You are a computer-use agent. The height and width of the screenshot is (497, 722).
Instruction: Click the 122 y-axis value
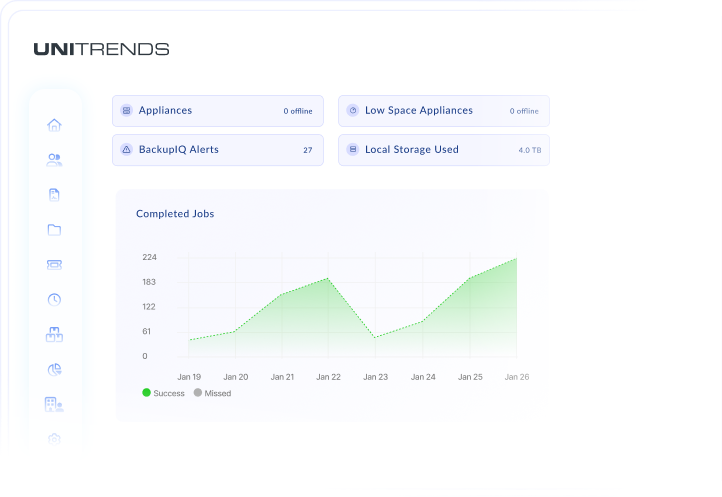click(x=149, y=307)
